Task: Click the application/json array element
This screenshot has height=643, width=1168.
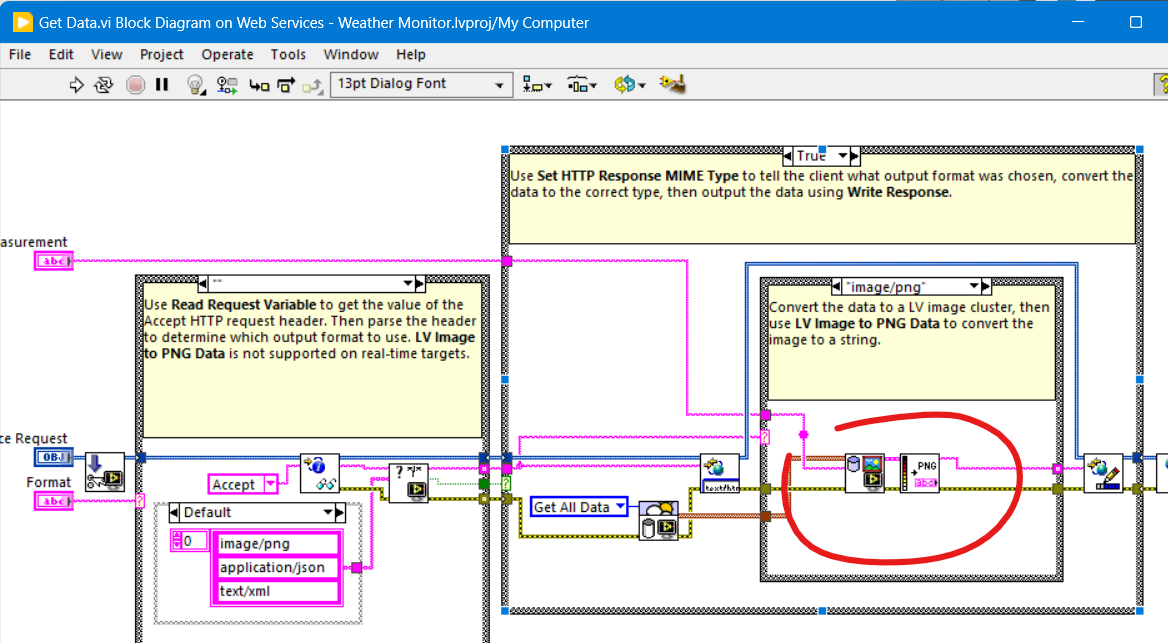Action: click(276, 567)
